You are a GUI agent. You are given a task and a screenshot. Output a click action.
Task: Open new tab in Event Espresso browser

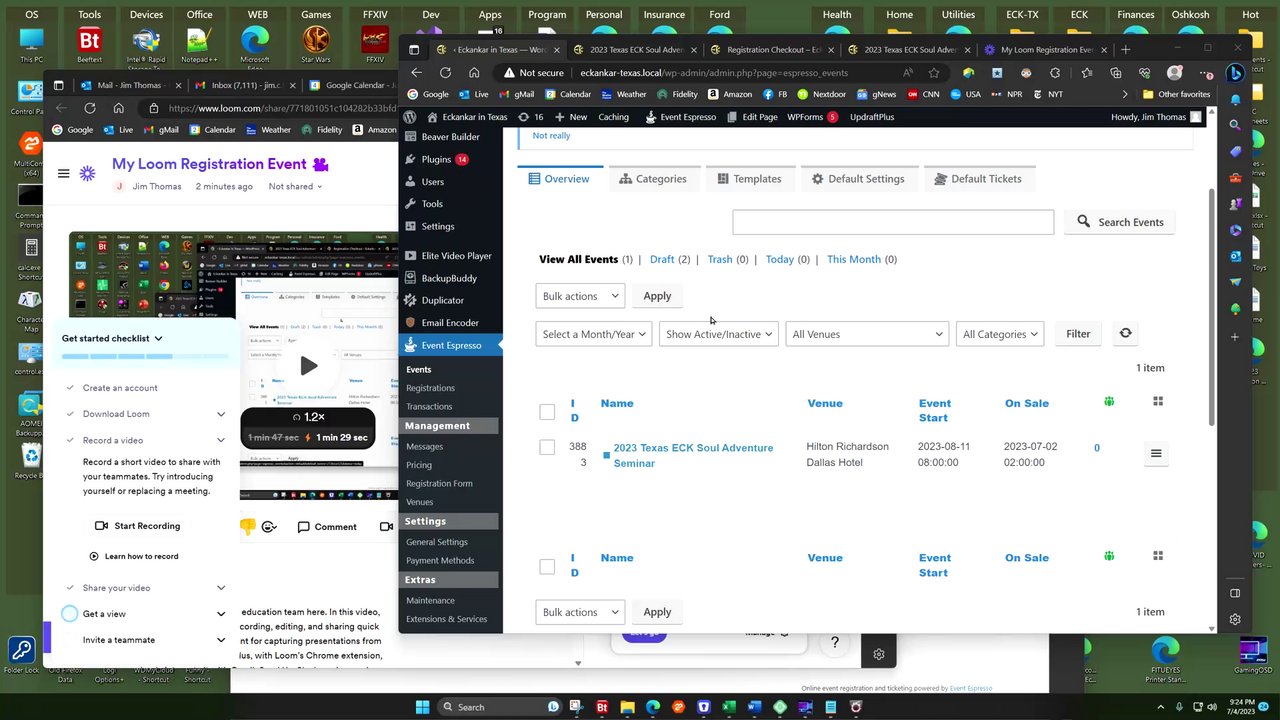click(1126, 49)
